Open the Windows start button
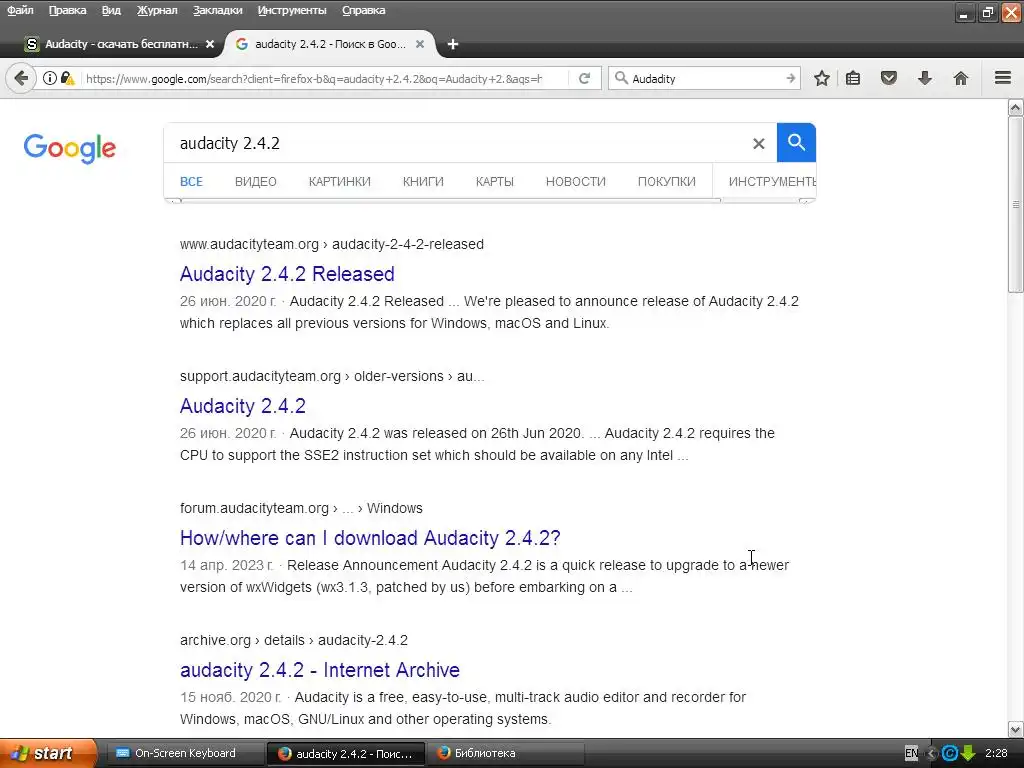 (x=48, y=753)
